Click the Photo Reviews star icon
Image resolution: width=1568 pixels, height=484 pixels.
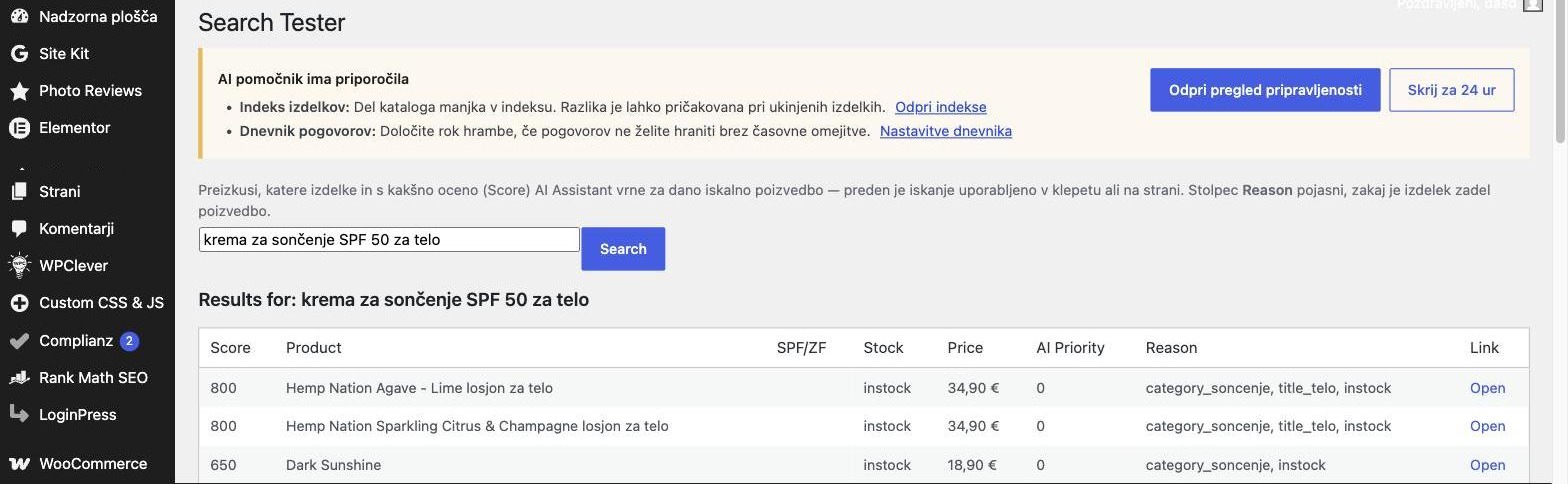pos(19,91)
